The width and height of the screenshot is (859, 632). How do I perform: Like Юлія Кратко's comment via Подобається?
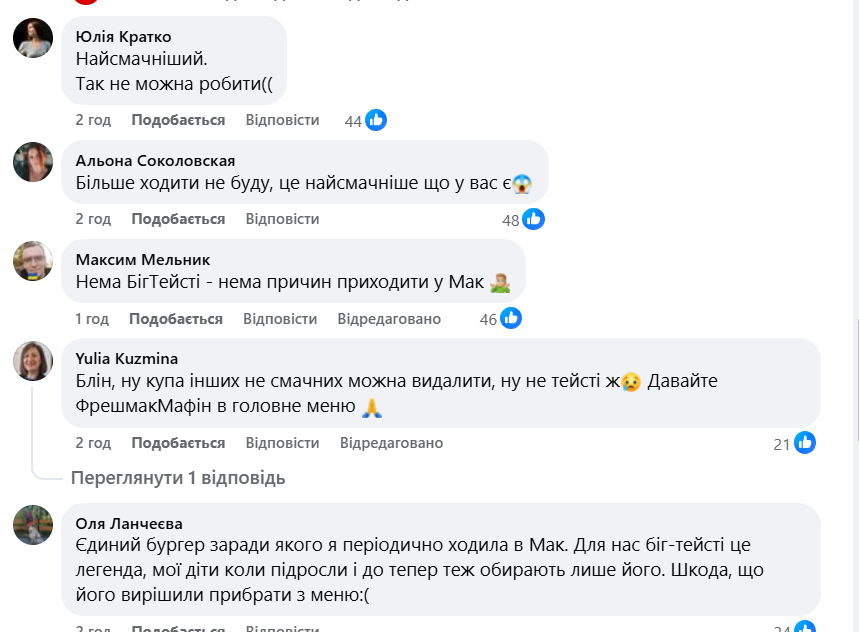point(178,120)
